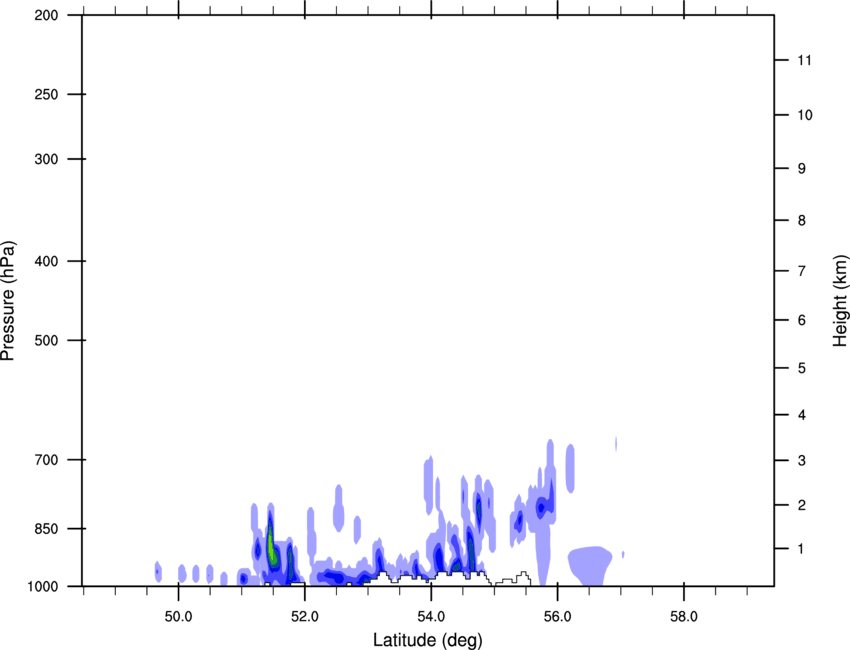Click the 54.0 latitude tick label

[x=431, y=617]
